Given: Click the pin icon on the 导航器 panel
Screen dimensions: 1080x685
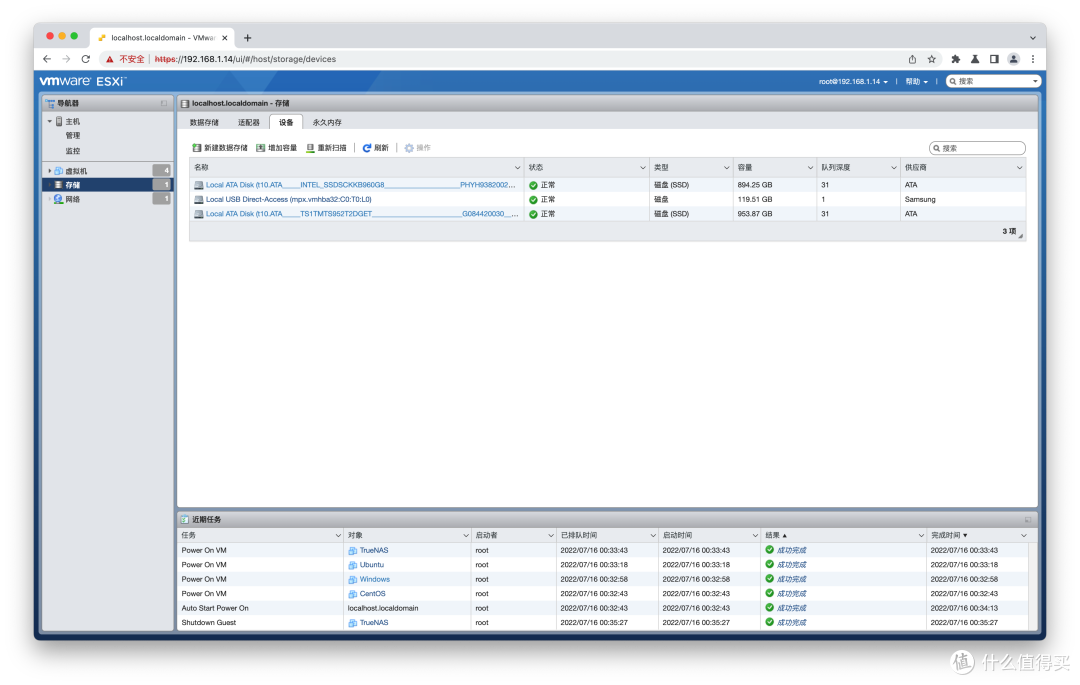Looking at the screenshot, I should pyautogui.click(x=164, y=103).
